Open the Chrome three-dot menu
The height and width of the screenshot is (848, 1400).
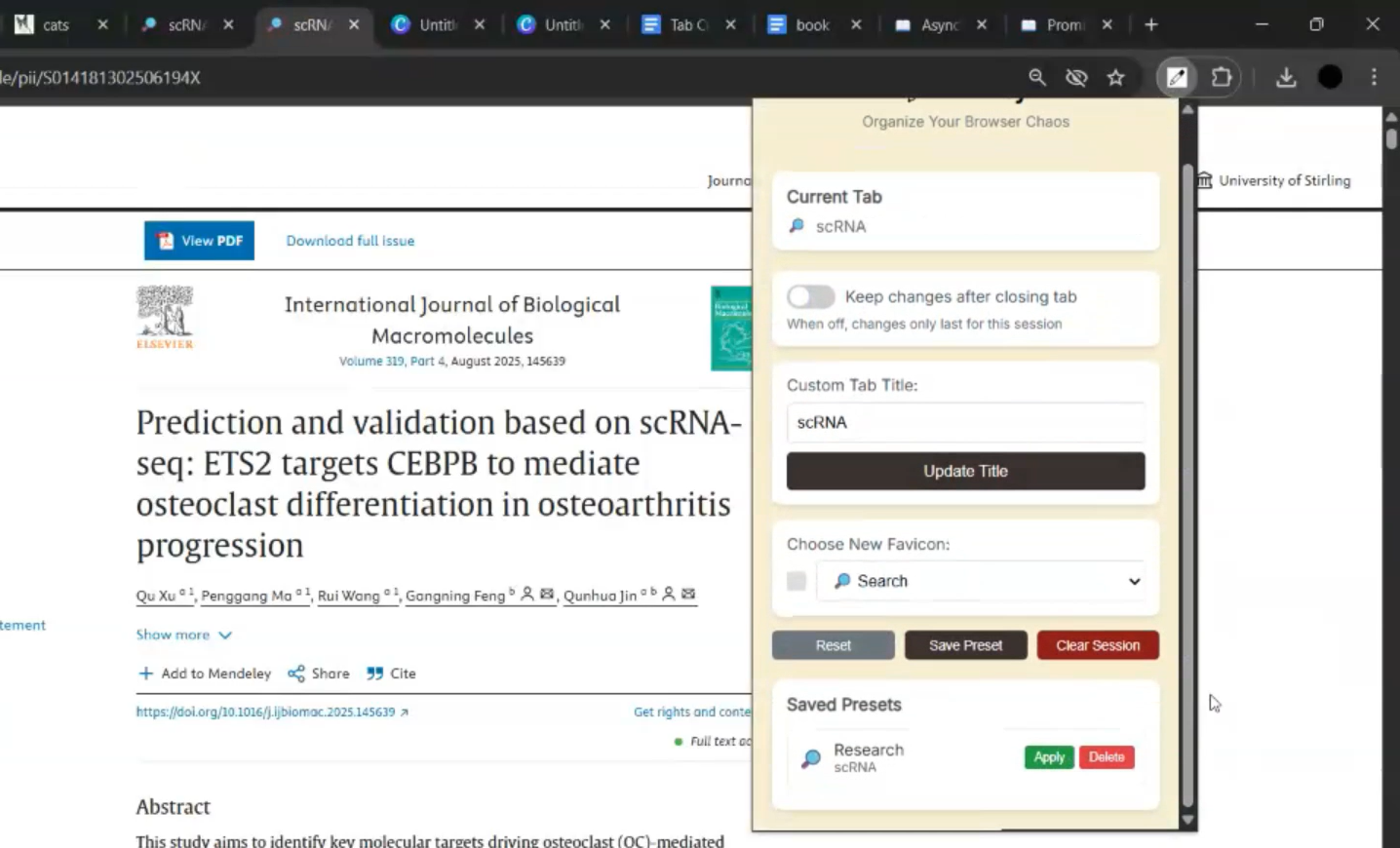click(x=1374, y=77)
